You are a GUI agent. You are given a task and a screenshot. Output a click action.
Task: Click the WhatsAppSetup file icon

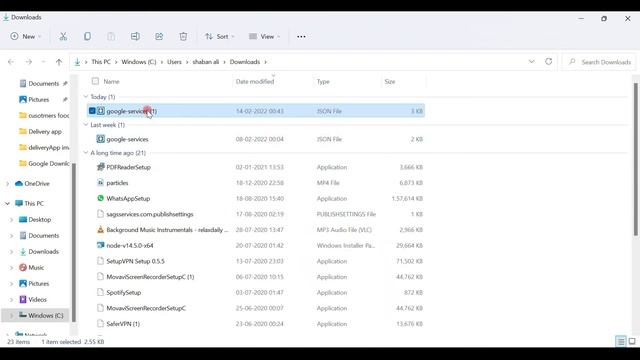pos(100,198)
